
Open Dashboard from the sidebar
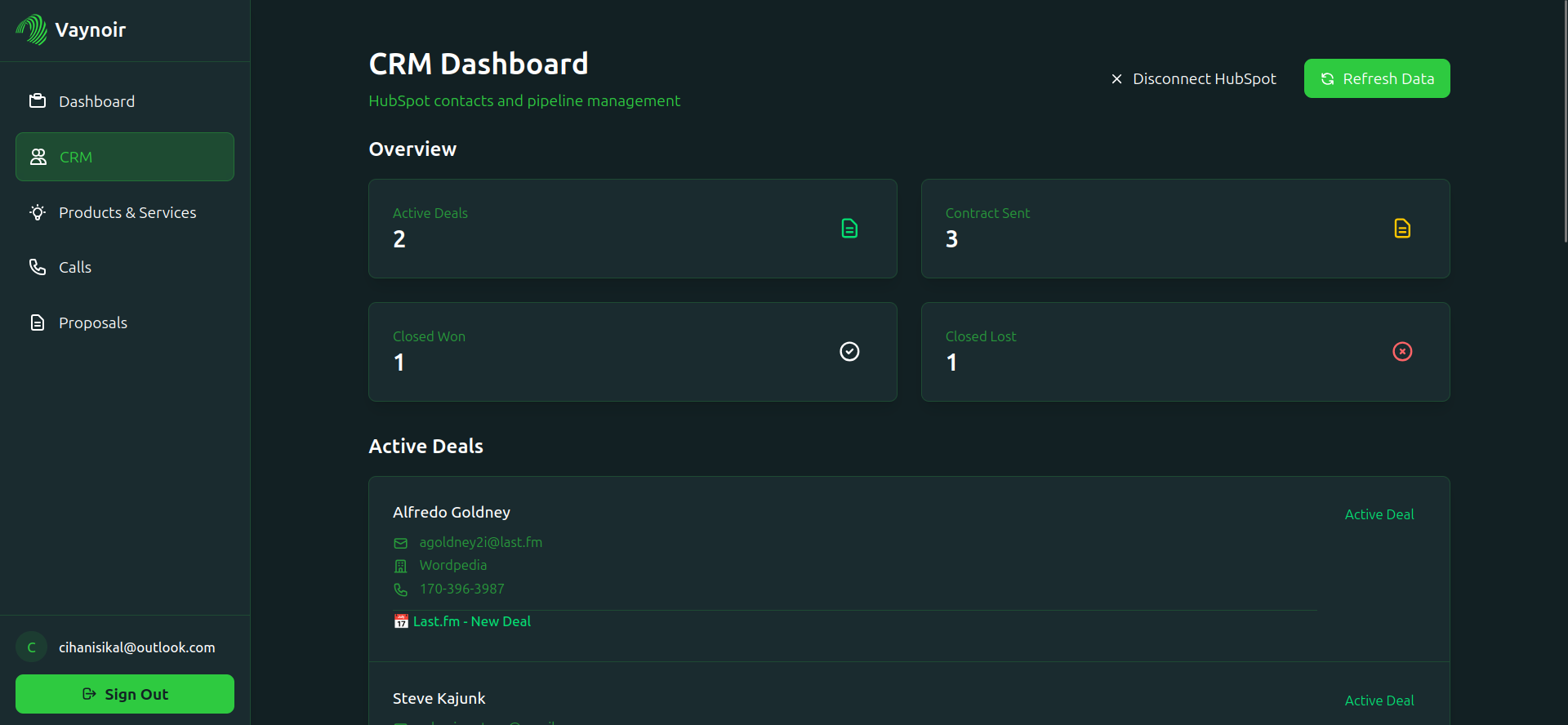(x=125, y=101)
